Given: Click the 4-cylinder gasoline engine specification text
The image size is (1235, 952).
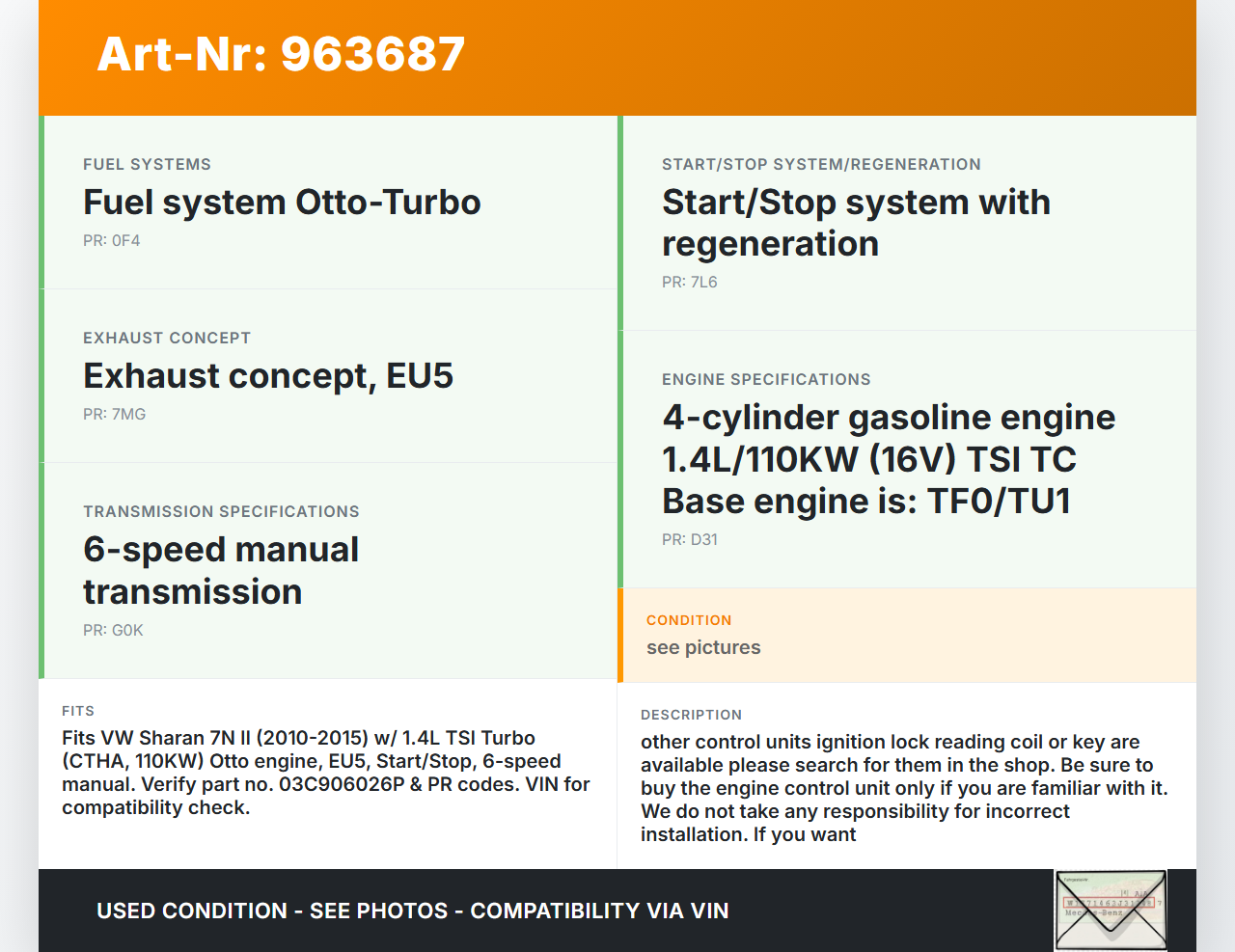Looking at the screenshot, I should coord(888,459).
